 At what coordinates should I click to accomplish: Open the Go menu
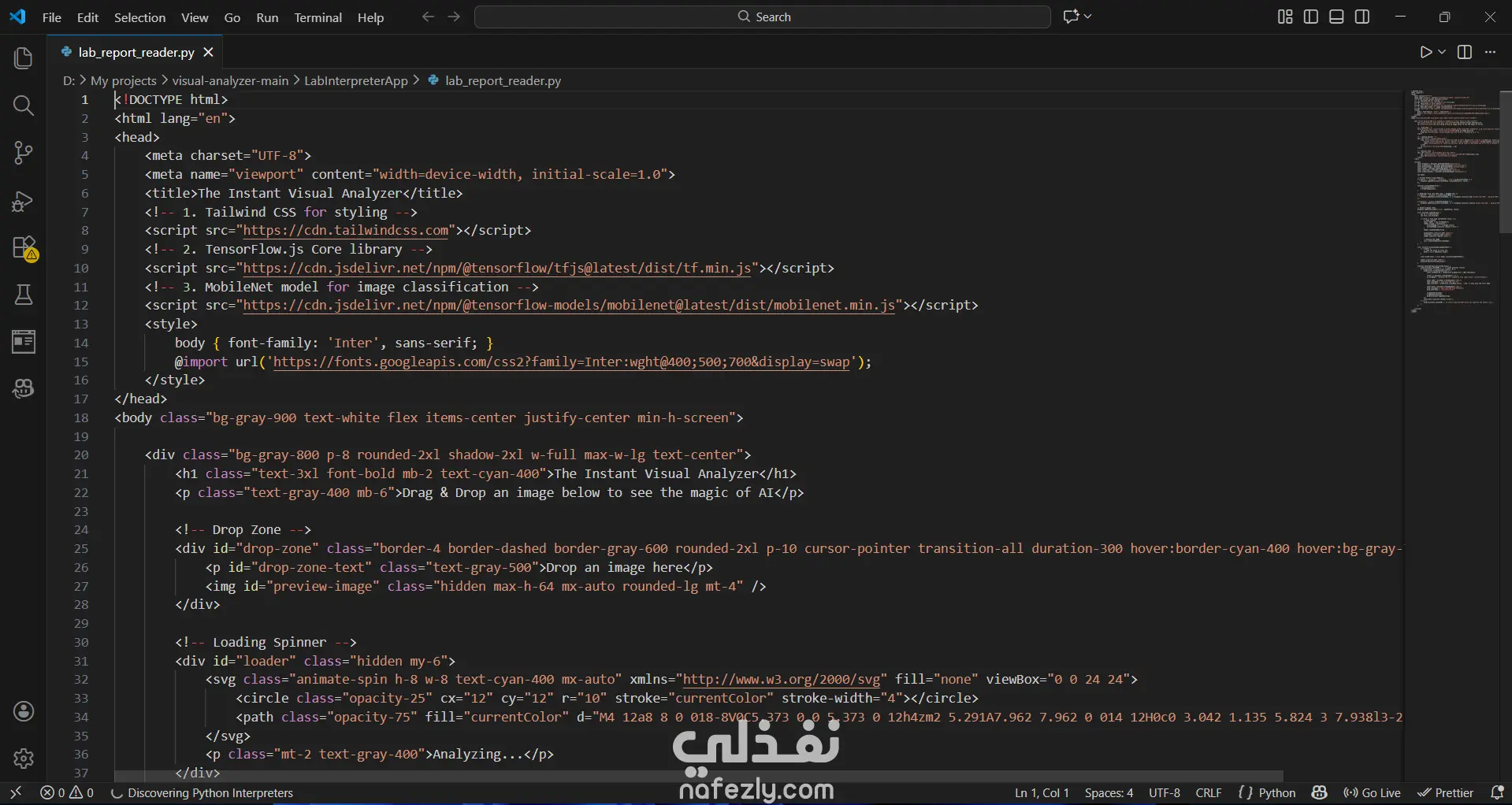pyautogui.click(x=232, y=17)
